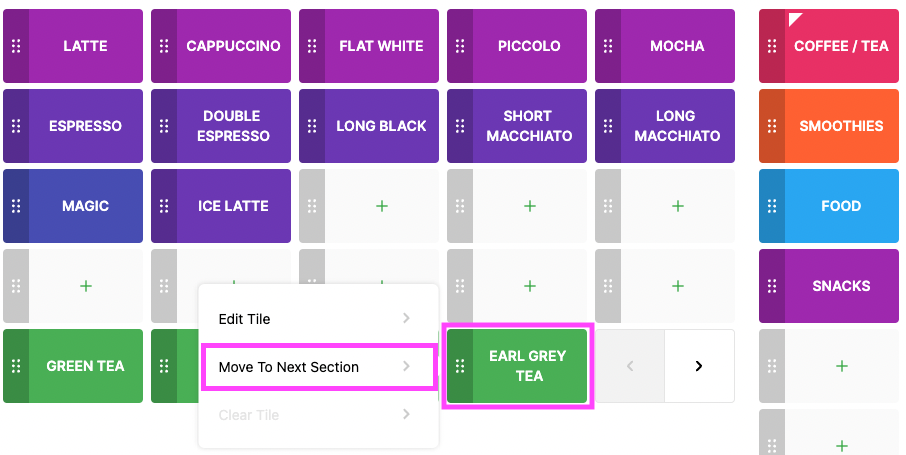The height and width of the screenshot is (455, 906).
Task: Click the drag handle on the Snacks section
Action: pos(772,286)
